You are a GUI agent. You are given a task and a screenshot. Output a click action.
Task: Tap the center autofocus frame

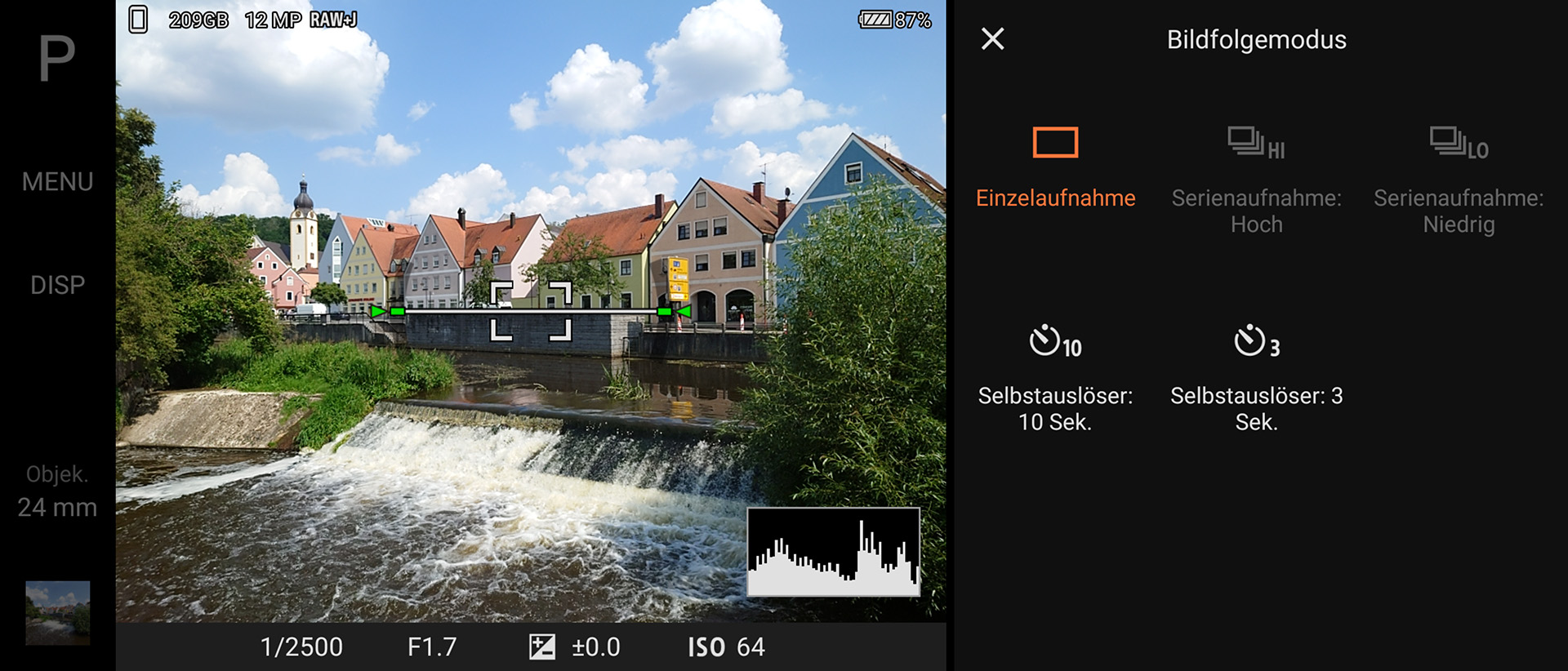click(x=530, y=311)
